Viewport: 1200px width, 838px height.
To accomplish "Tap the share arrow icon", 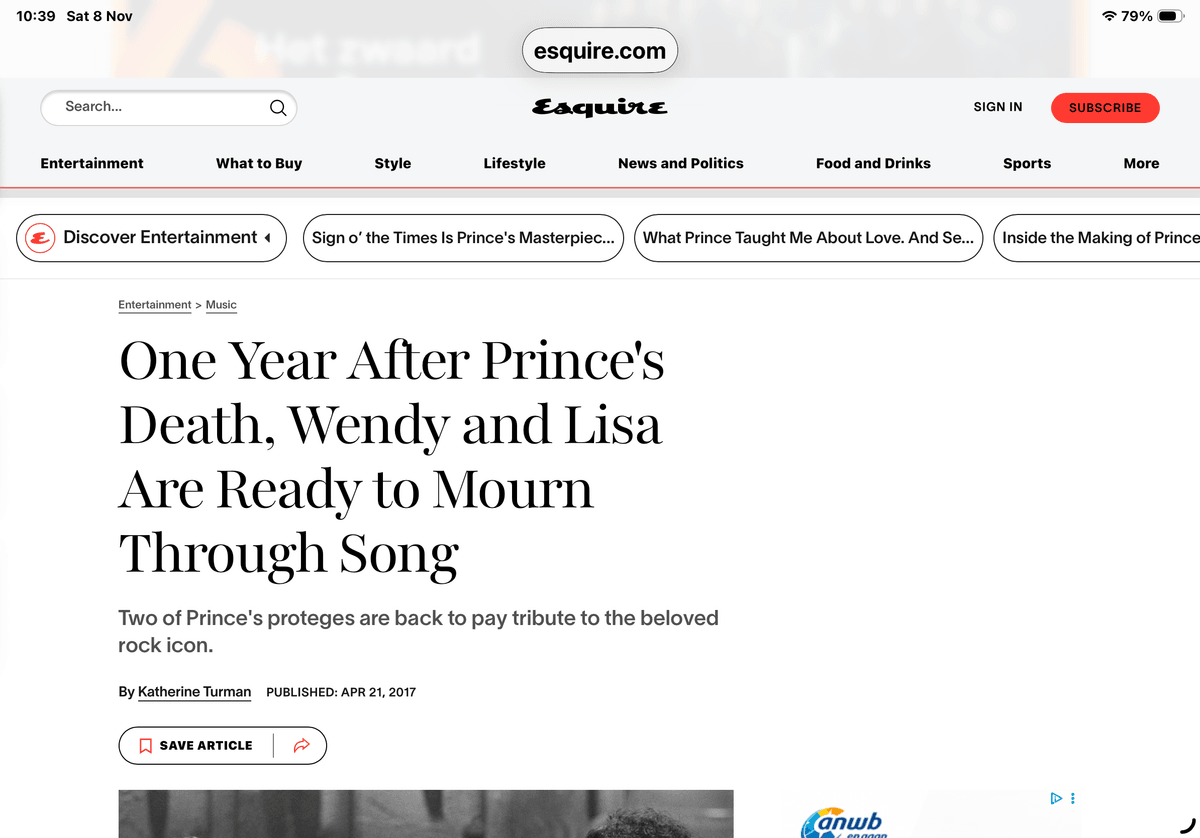I will [301, 745].
